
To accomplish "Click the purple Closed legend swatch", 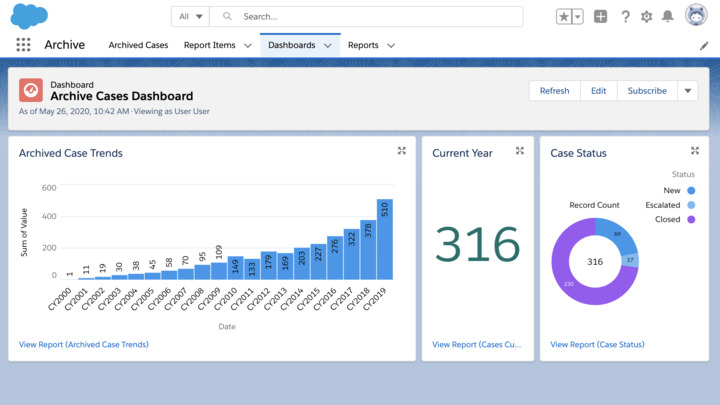I will pyautogui.click(x=691, y=220).
